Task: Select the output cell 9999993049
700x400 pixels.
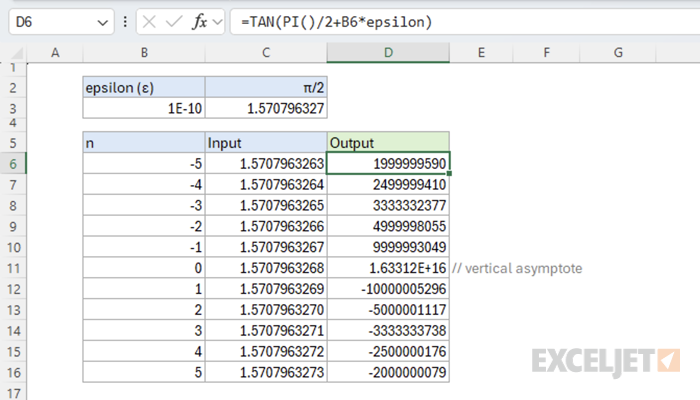Action: pyautogui.click(x=388, y=247)
